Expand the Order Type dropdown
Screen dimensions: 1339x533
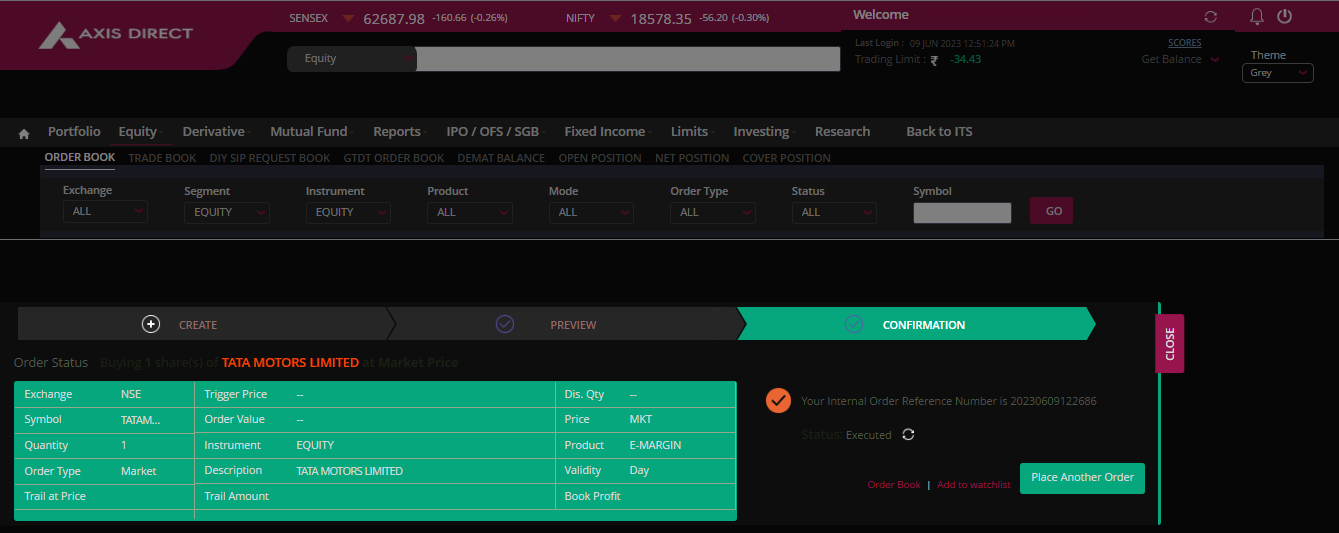tap(712, 212)
